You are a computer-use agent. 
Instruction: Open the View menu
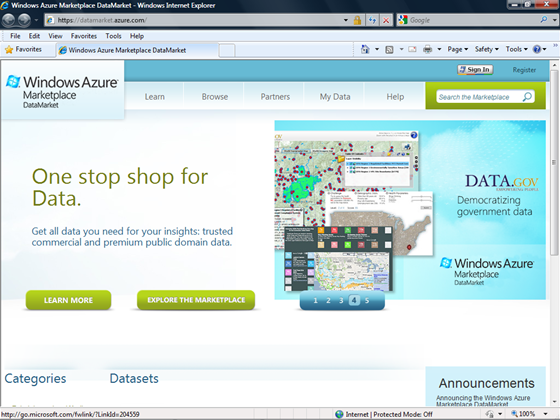(x=55, y=36)
